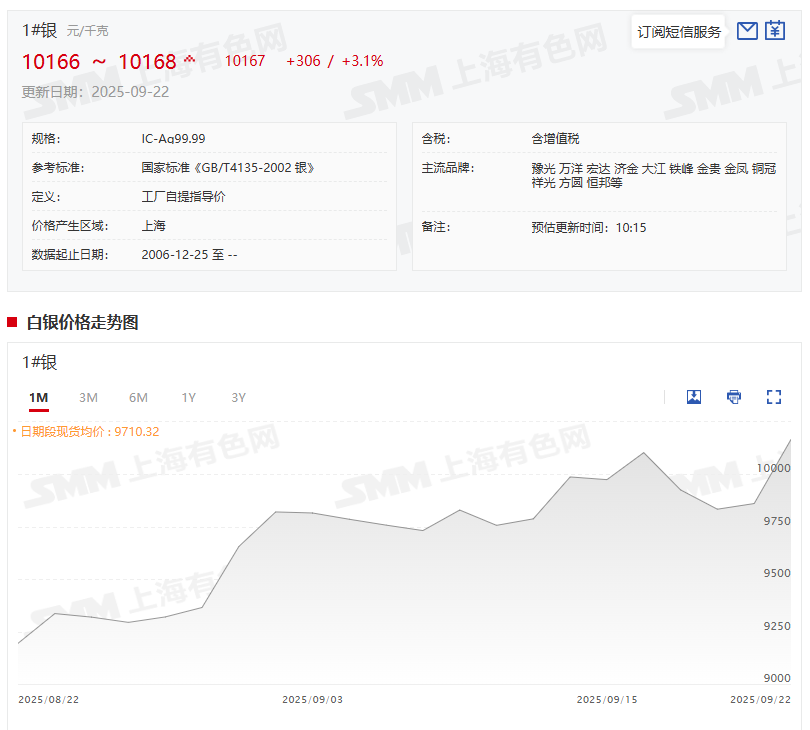Select the 1M time range tab
Image resolution: width=810 pixels, height=730 pixels.
click(x=38, y=398)
